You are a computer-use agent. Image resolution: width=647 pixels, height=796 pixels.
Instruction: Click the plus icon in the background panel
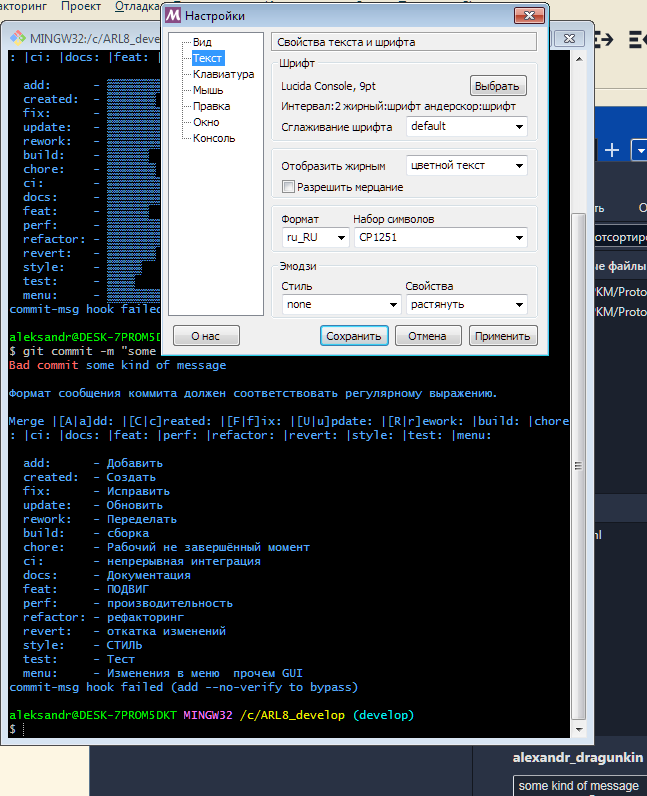612,150
